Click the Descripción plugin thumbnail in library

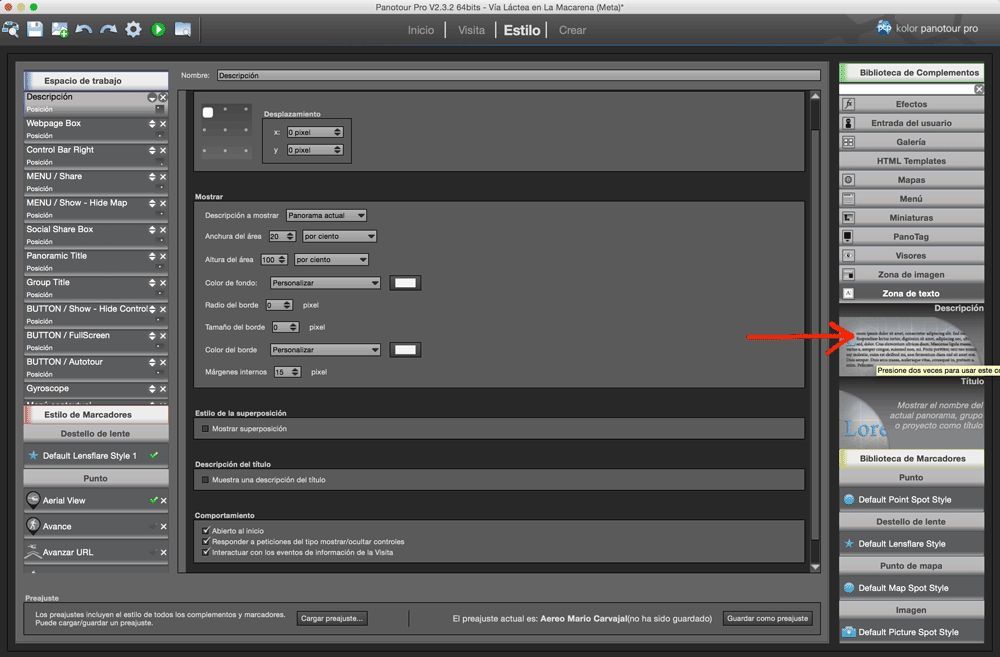pyautogui.click(x=911, y=345)
